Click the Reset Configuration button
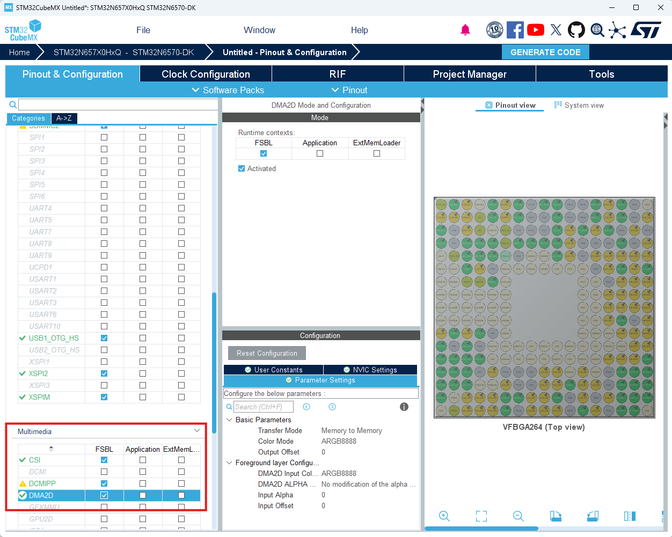 point(267,353)
